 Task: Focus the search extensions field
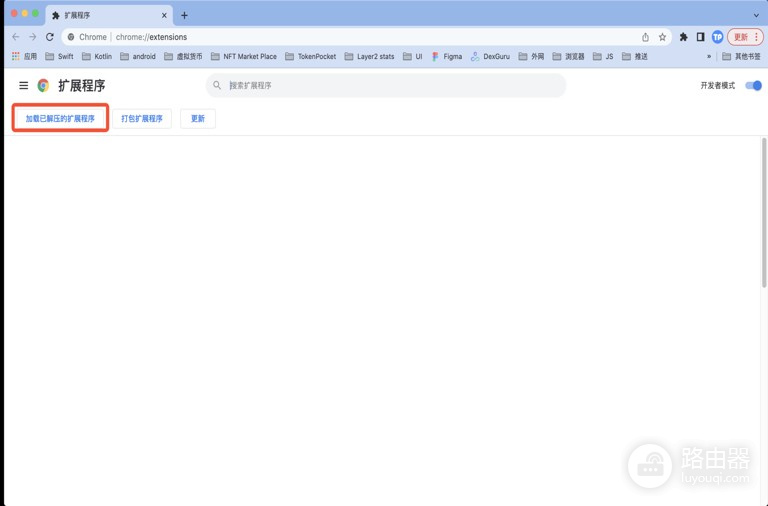[386, 85]
